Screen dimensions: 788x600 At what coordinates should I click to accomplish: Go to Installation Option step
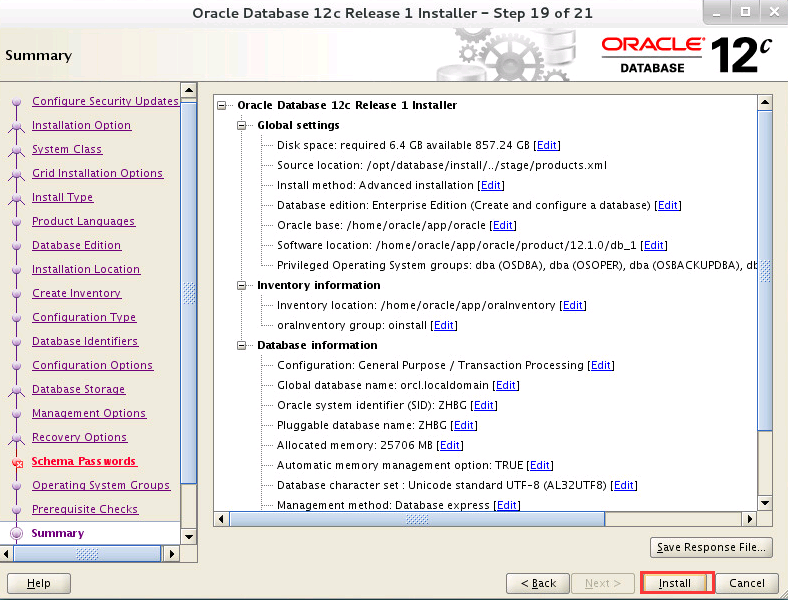click(x=81, y=125)
